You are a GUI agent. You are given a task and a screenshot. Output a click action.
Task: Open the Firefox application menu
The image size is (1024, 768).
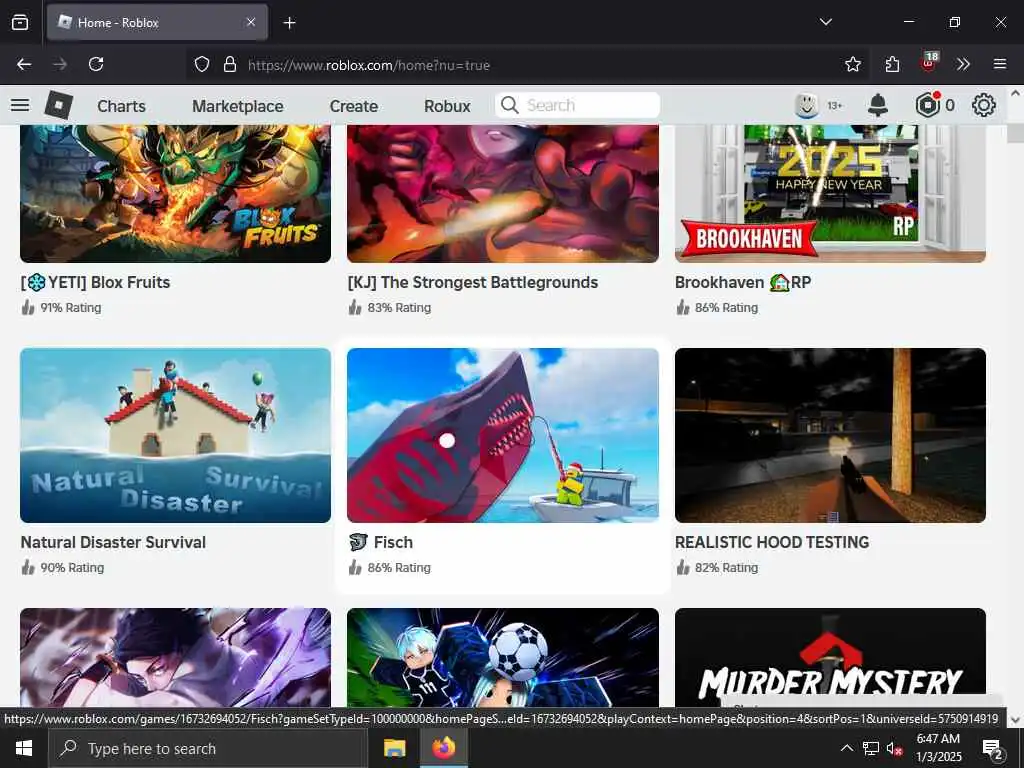tap(999, 64)
